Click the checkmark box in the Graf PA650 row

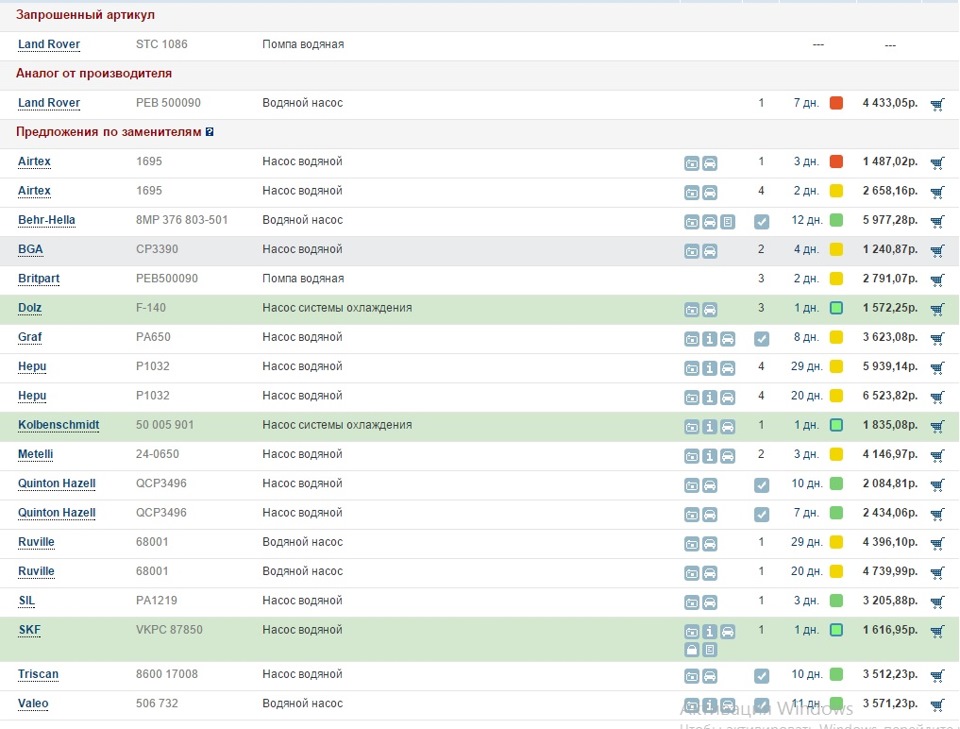click(x=761, y=339)
